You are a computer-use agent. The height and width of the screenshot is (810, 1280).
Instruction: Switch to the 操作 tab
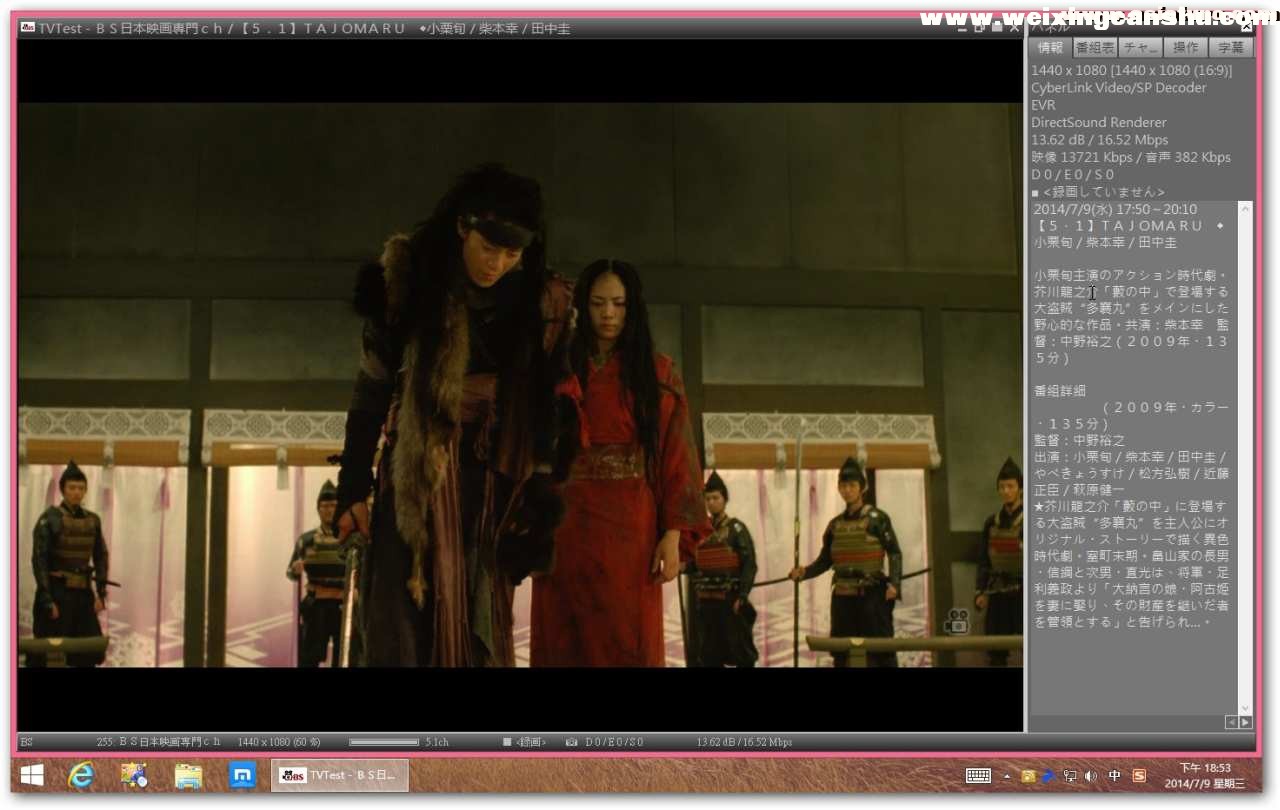(1186, 47)
